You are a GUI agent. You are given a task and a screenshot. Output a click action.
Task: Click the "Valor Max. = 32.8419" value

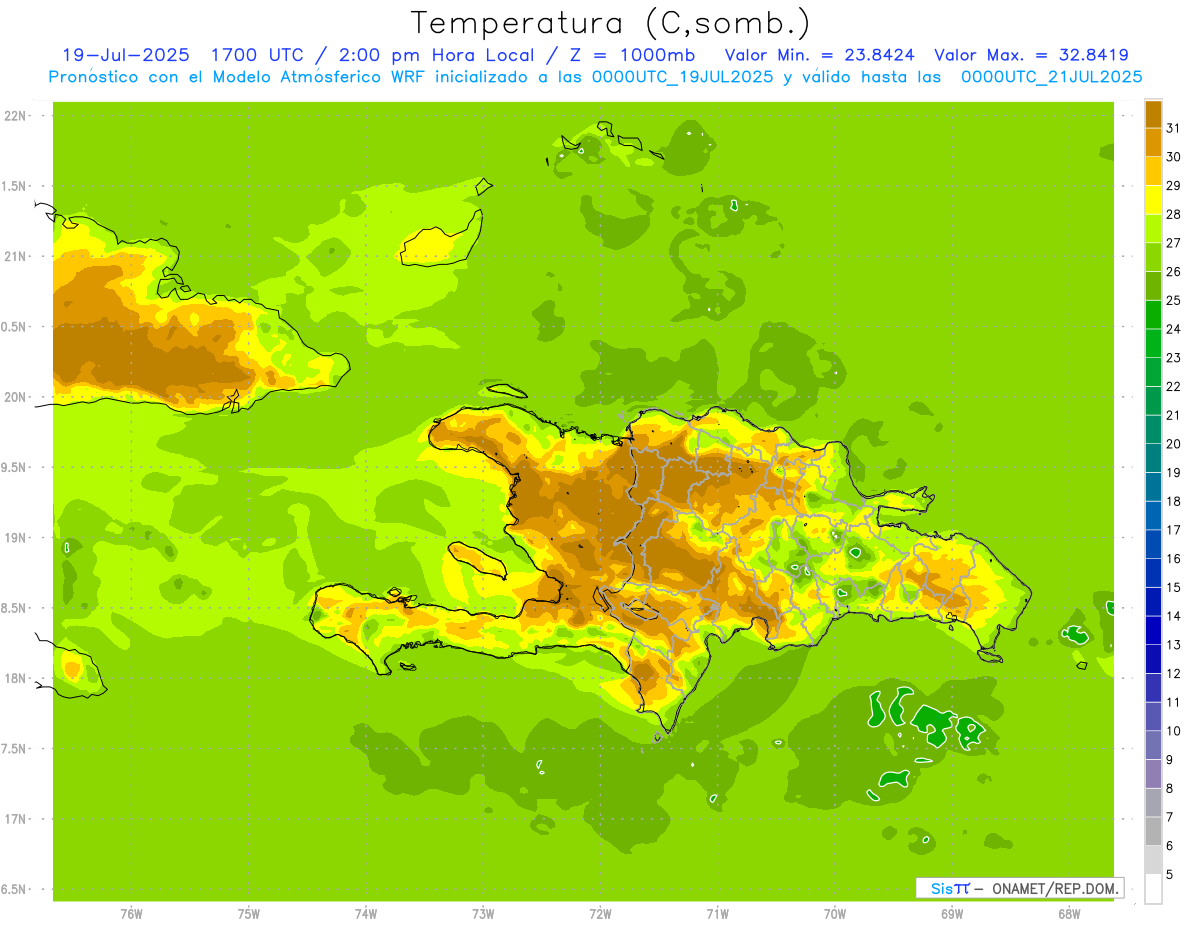(x=1031, y=55)
